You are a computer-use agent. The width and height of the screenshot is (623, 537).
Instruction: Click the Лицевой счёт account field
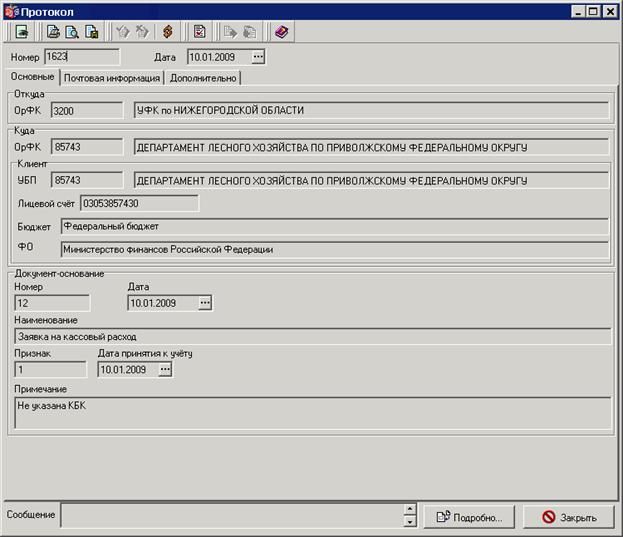[x=139, y=203]
